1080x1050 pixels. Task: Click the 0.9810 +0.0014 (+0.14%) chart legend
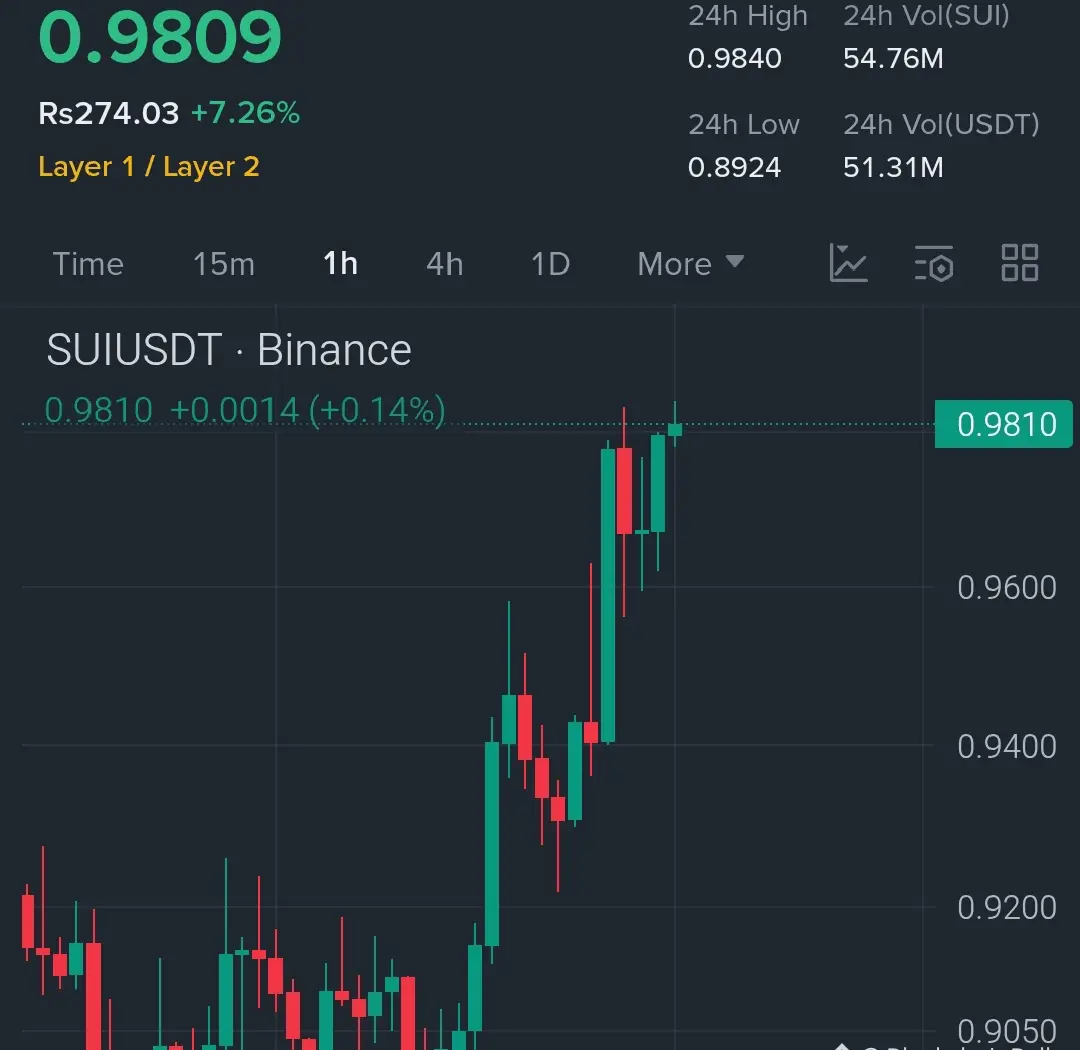click(x=245, y=411)
